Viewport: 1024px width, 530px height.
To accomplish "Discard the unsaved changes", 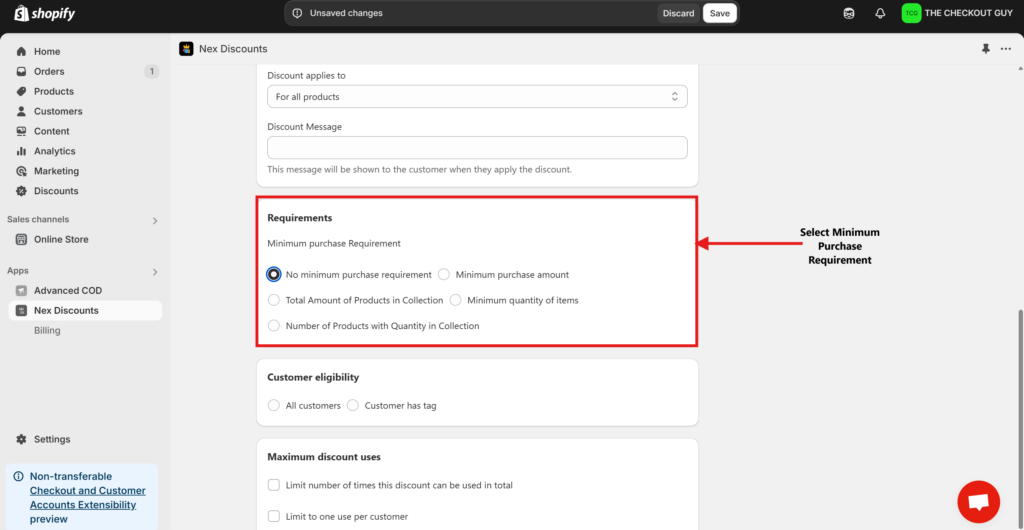I will [678, 13].
